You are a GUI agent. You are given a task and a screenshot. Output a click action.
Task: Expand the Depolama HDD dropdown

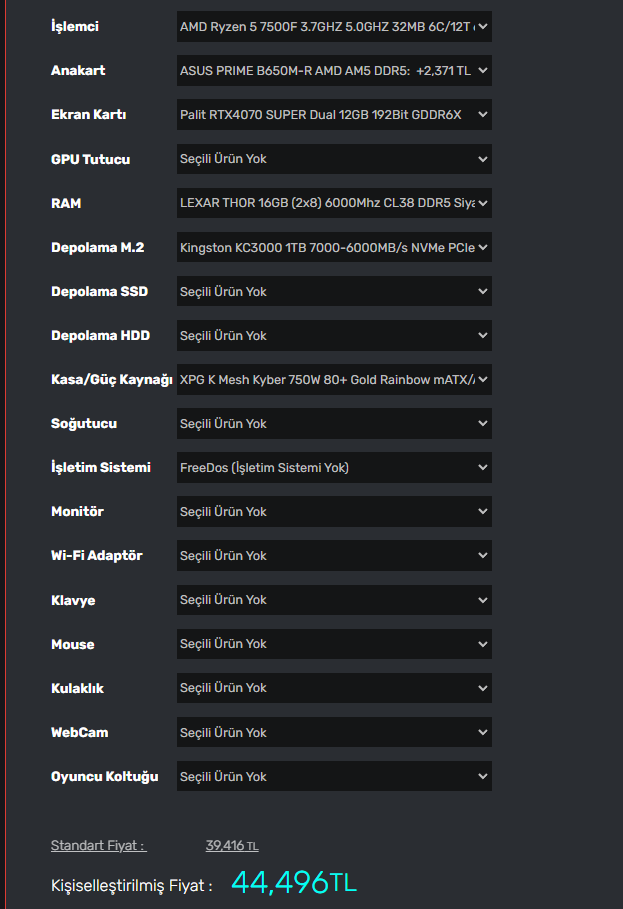pyautogui.click(x=334, y=336)
